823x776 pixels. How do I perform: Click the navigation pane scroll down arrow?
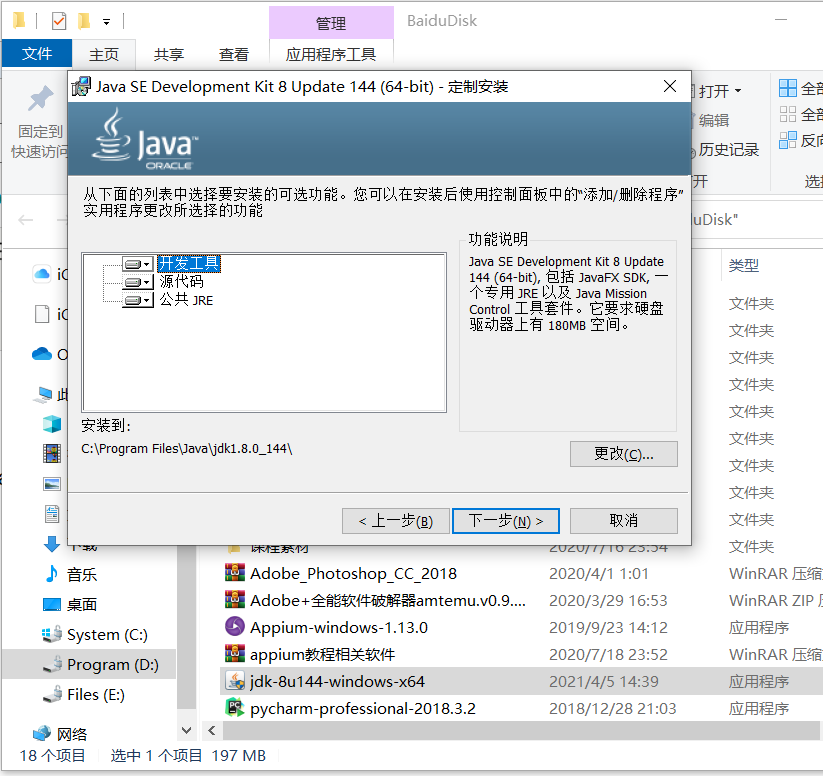(x=186, y=730)
